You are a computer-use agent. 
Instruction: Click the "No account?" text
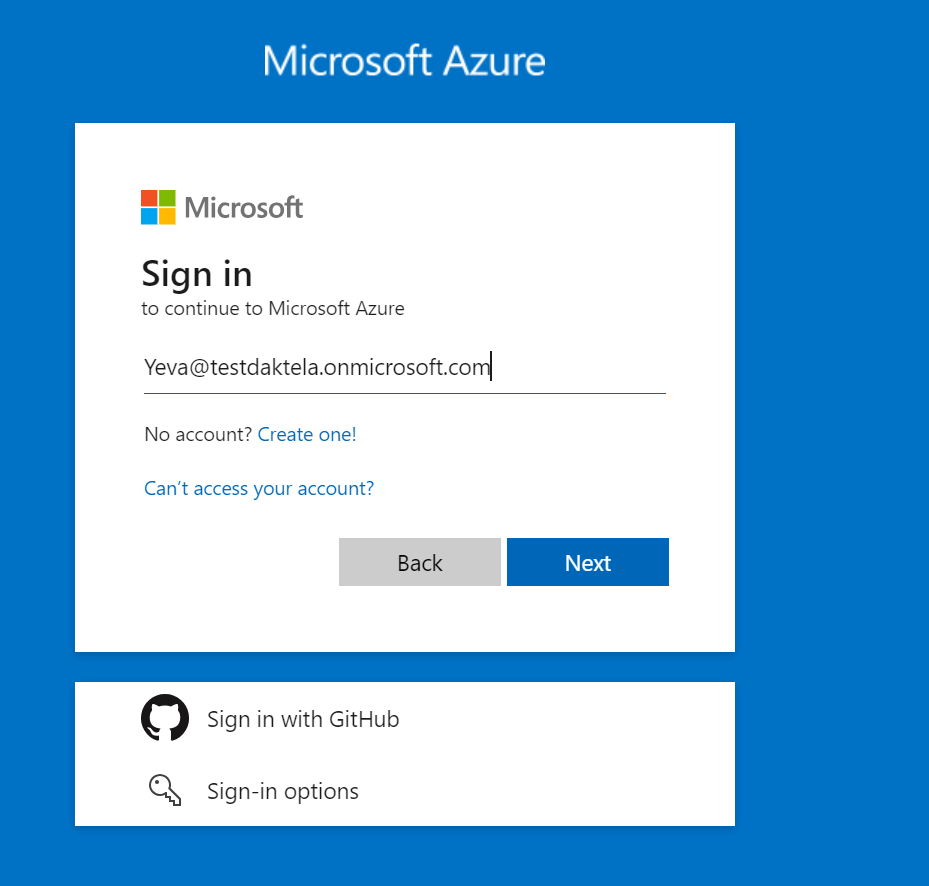[x=198, y=434]
